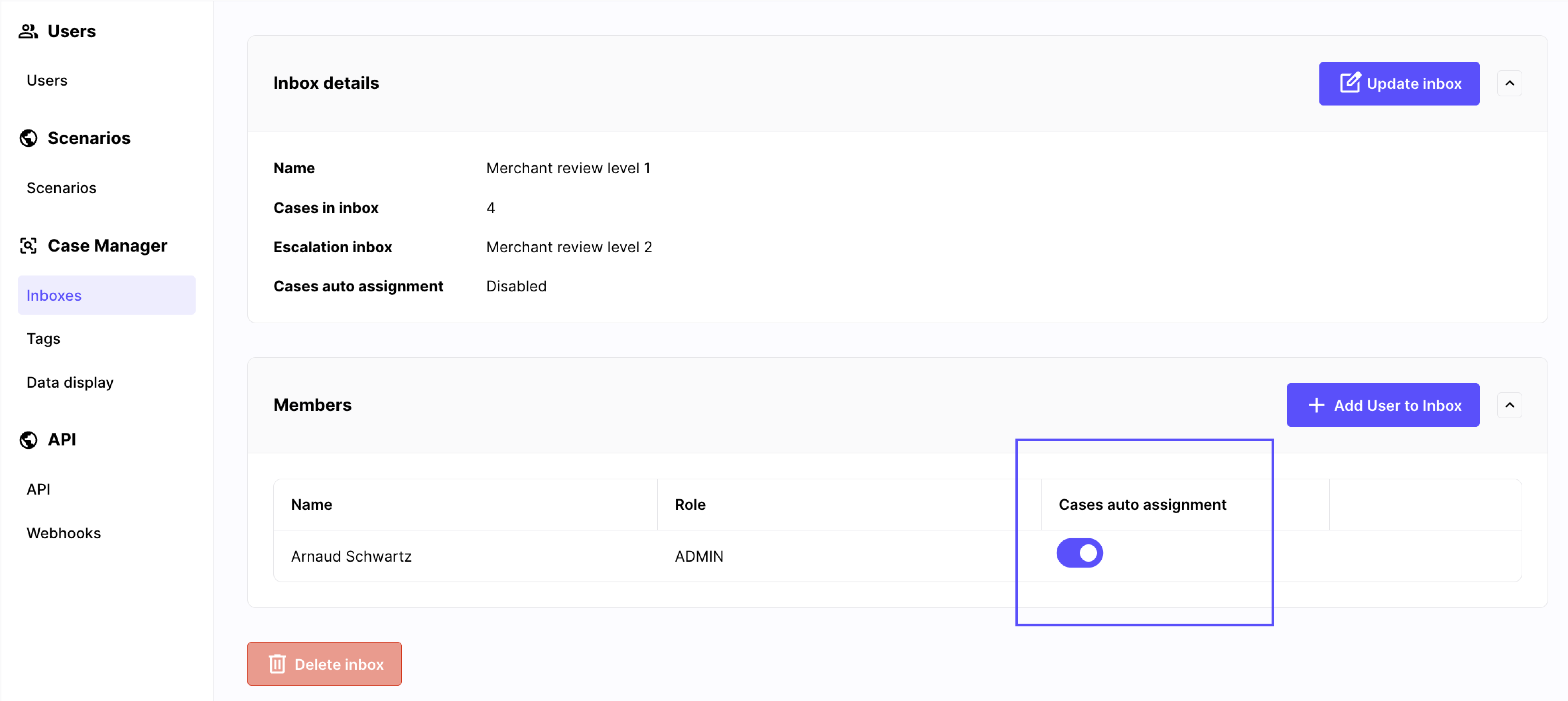Click the Case Manager scan icon

tap(28, 245)
